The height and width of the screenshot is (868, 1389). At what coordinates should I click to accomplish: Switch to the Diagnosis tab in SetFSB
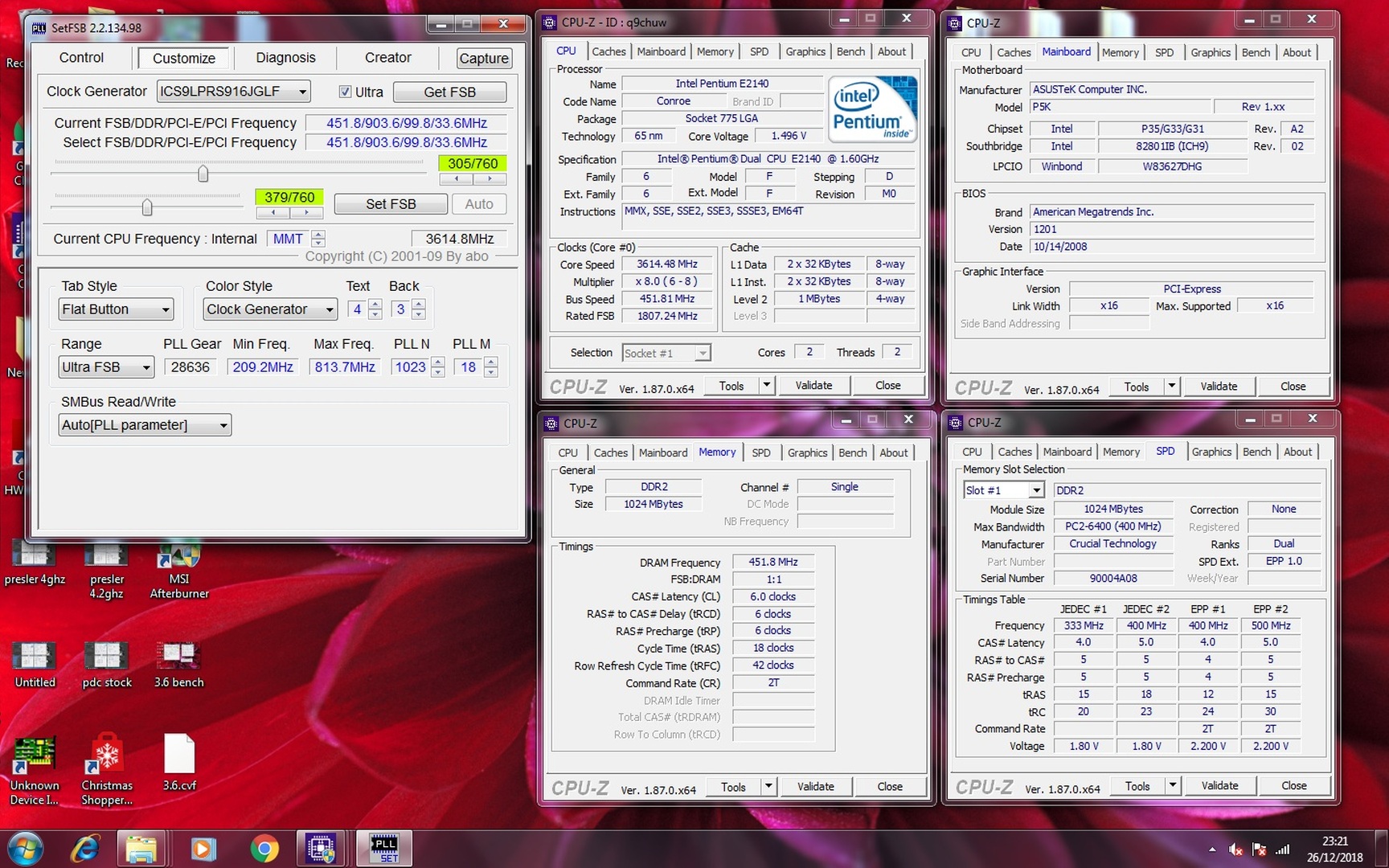[x=285, y=58]
